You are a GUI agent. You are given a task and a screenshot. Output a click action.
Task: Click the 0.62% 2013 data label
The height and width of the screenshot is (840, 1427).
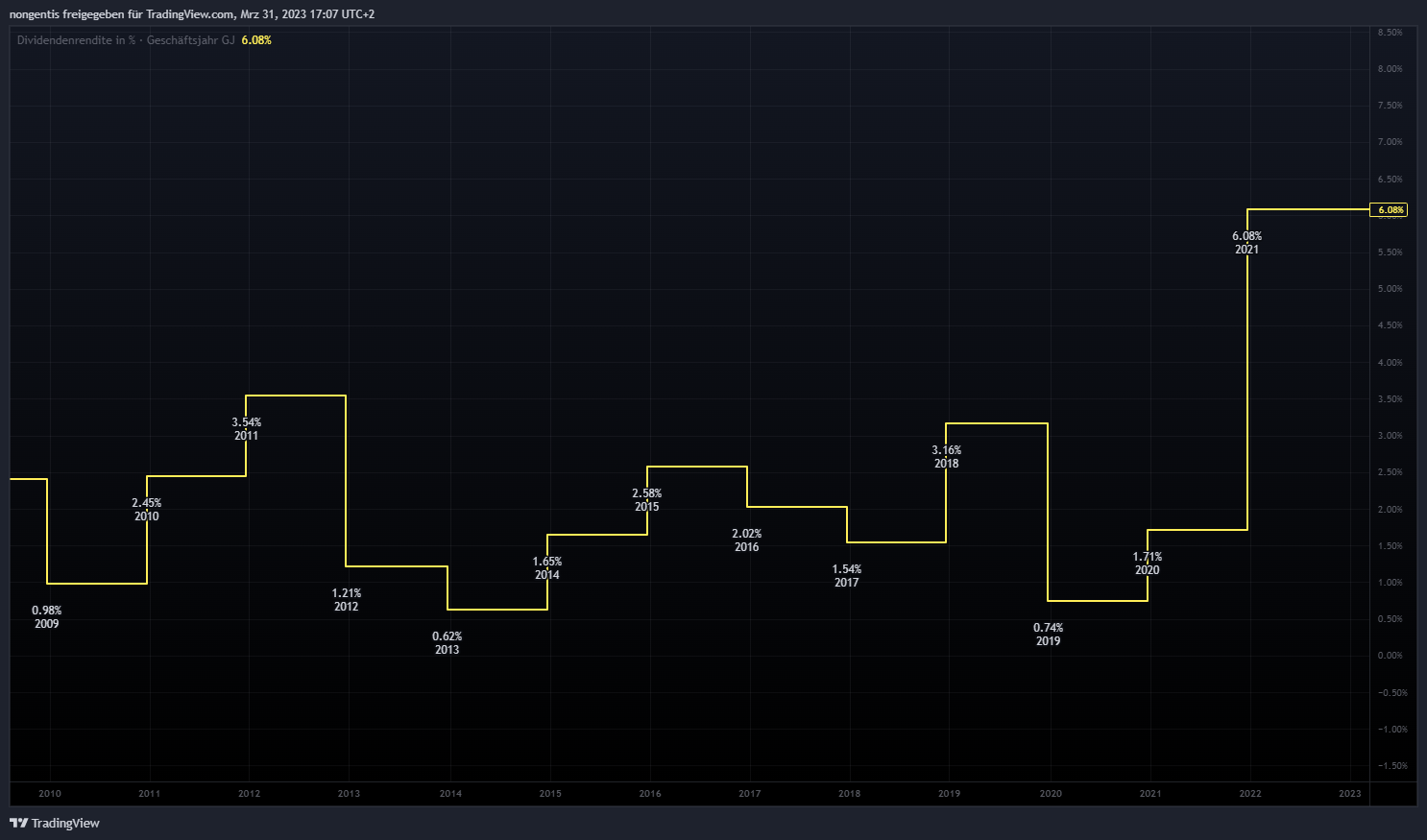click(447, 643)
